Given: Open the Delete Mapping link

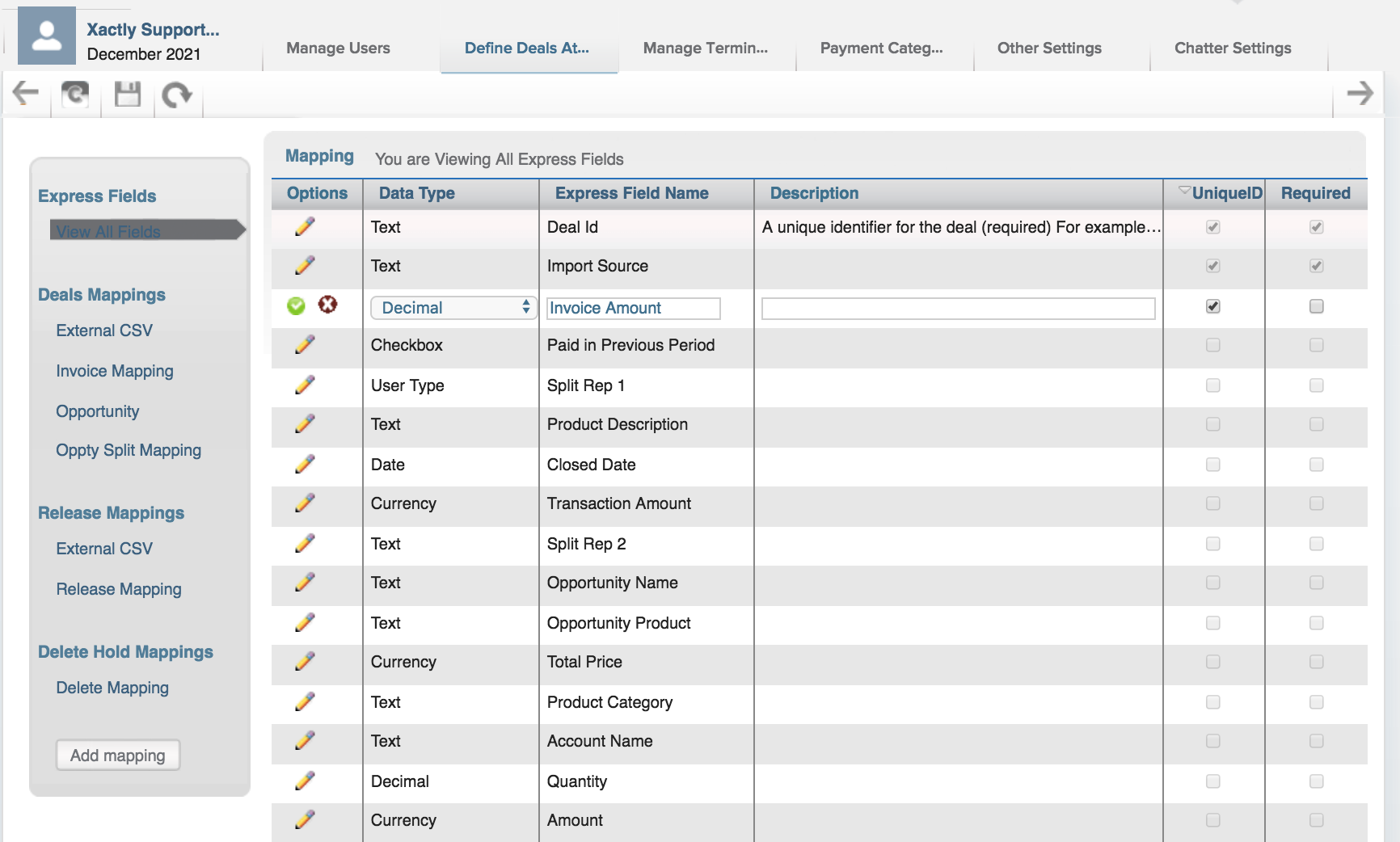Looking at the screenshot, I should (x=112, y=688).
